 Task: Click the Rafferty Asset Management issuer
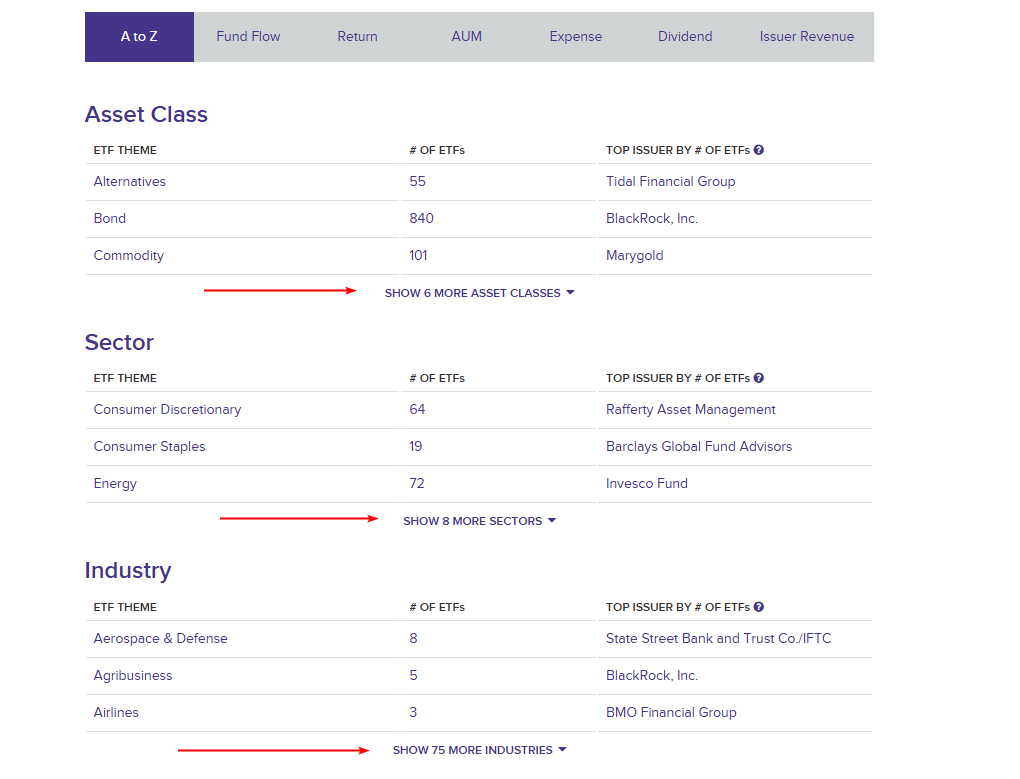pos(691,410)
